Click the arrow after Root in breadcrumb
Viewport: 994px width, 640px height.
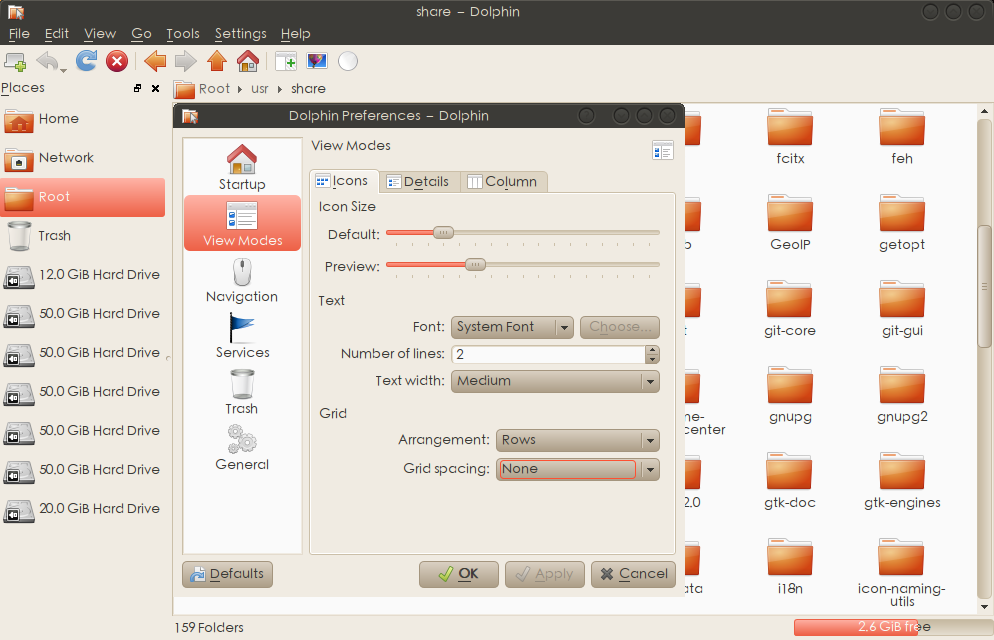tap(240, 89)
